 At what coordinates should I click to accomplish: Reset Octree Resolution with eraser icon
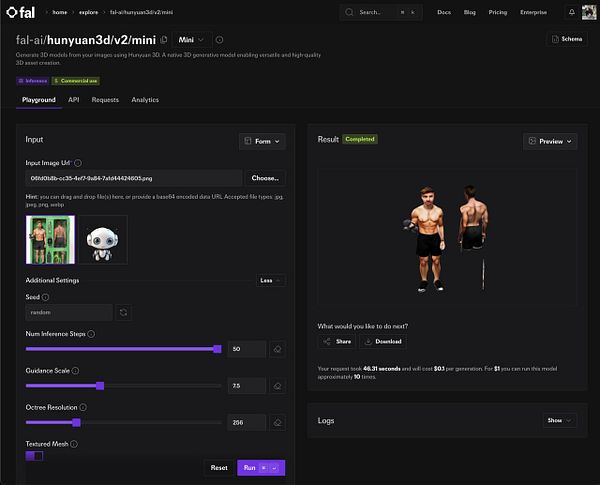(x=277, y=423)
